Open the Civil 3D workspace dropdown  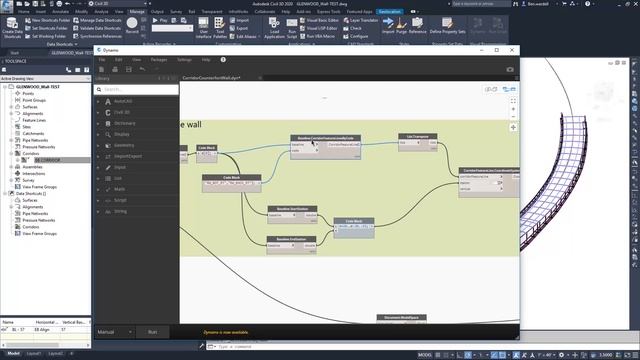click(118, 4)
